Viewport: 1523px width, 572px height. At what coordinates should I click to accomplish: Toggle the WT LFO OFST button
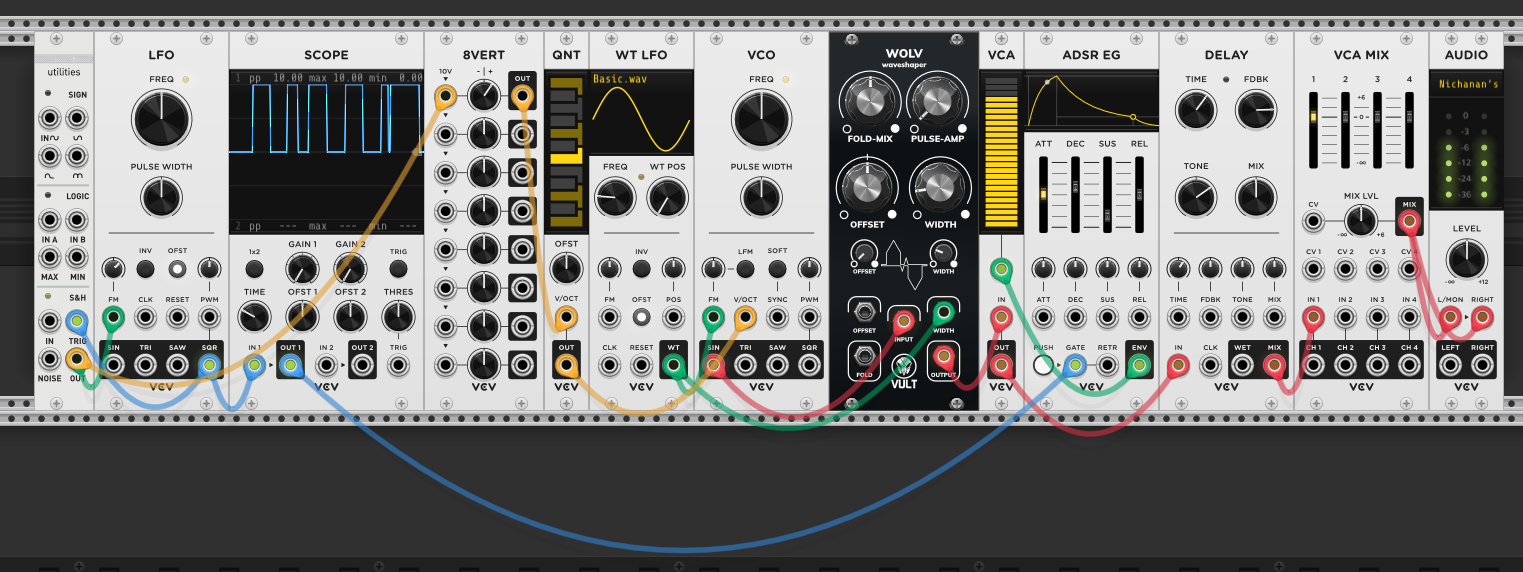(641, 318)
